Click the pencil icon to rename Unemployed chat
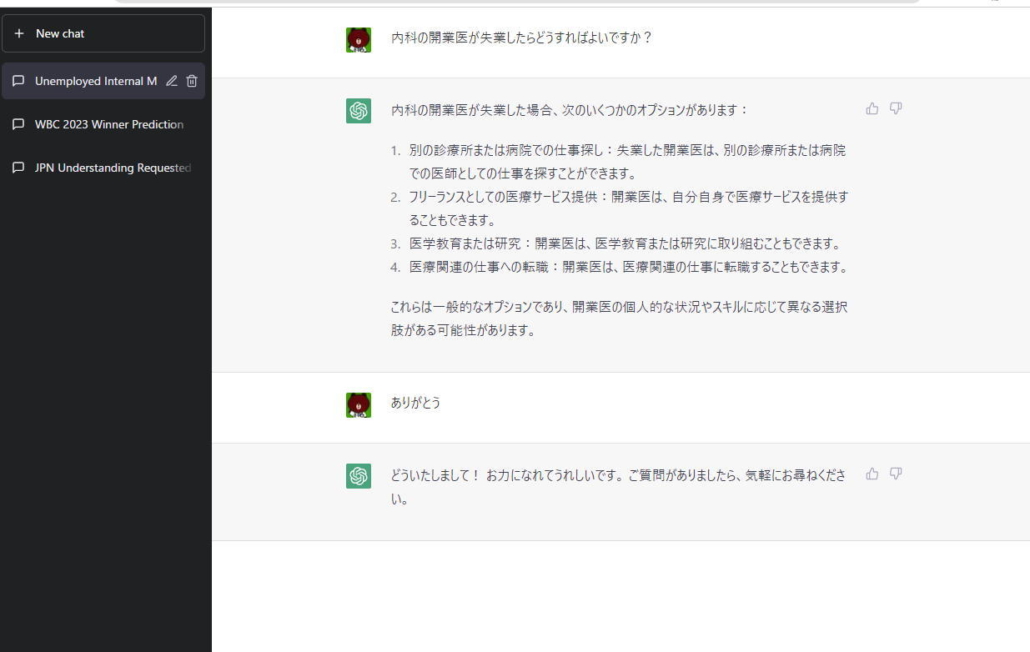Screen dimensions: 1030x652 pyautogui.click(x=172, y=81)
